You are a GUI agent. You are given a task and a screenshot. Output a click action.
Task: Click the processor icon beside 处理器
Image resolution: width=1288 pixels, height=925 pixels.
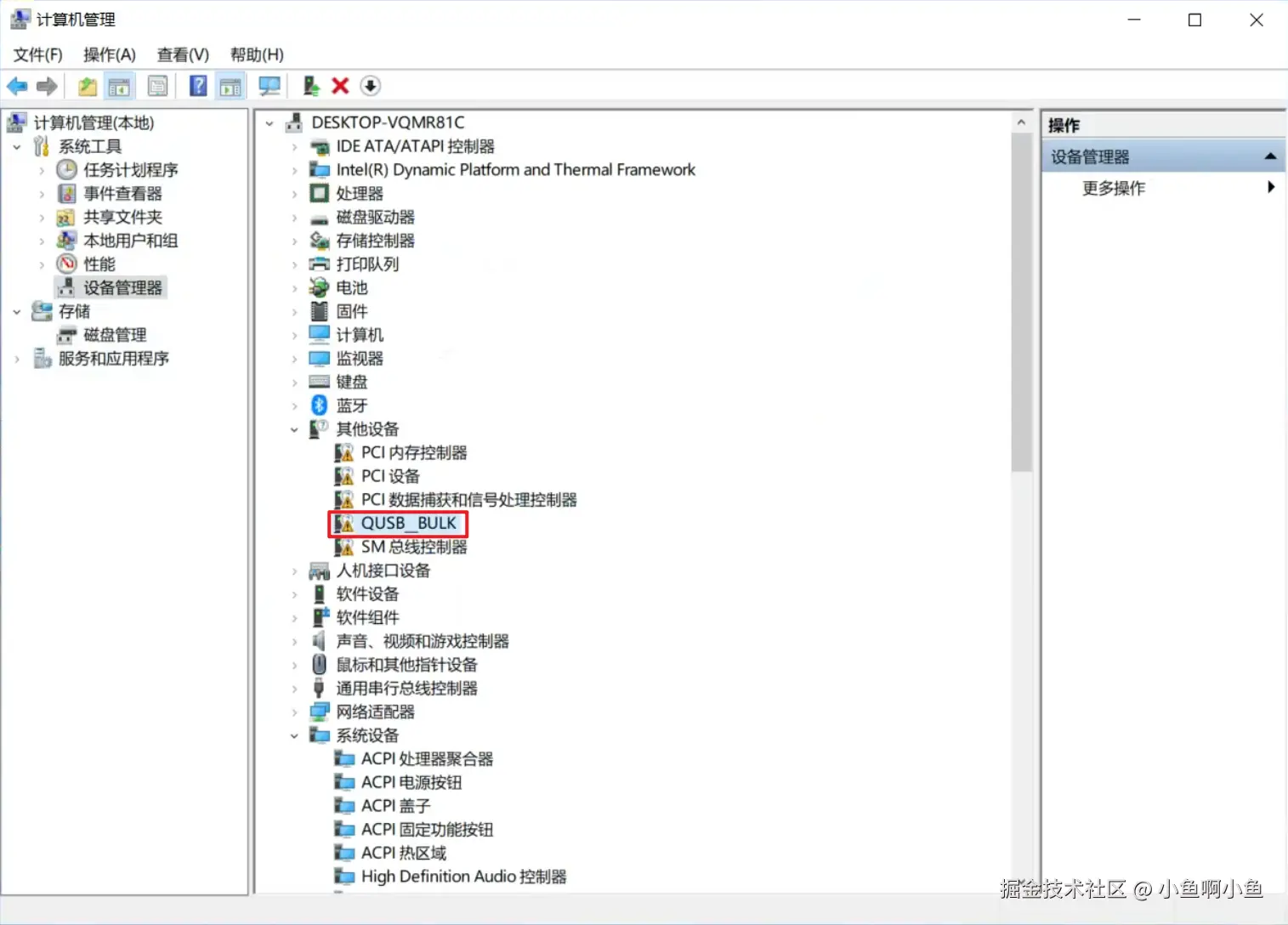319,194
